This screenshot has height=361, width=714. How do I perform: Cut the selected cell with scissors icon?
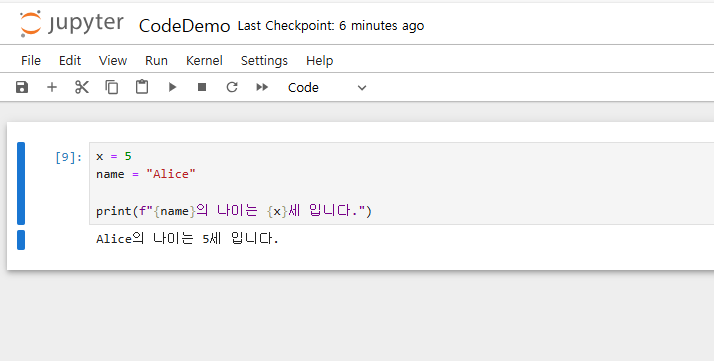pyautogui.click(x=82, y=87)
